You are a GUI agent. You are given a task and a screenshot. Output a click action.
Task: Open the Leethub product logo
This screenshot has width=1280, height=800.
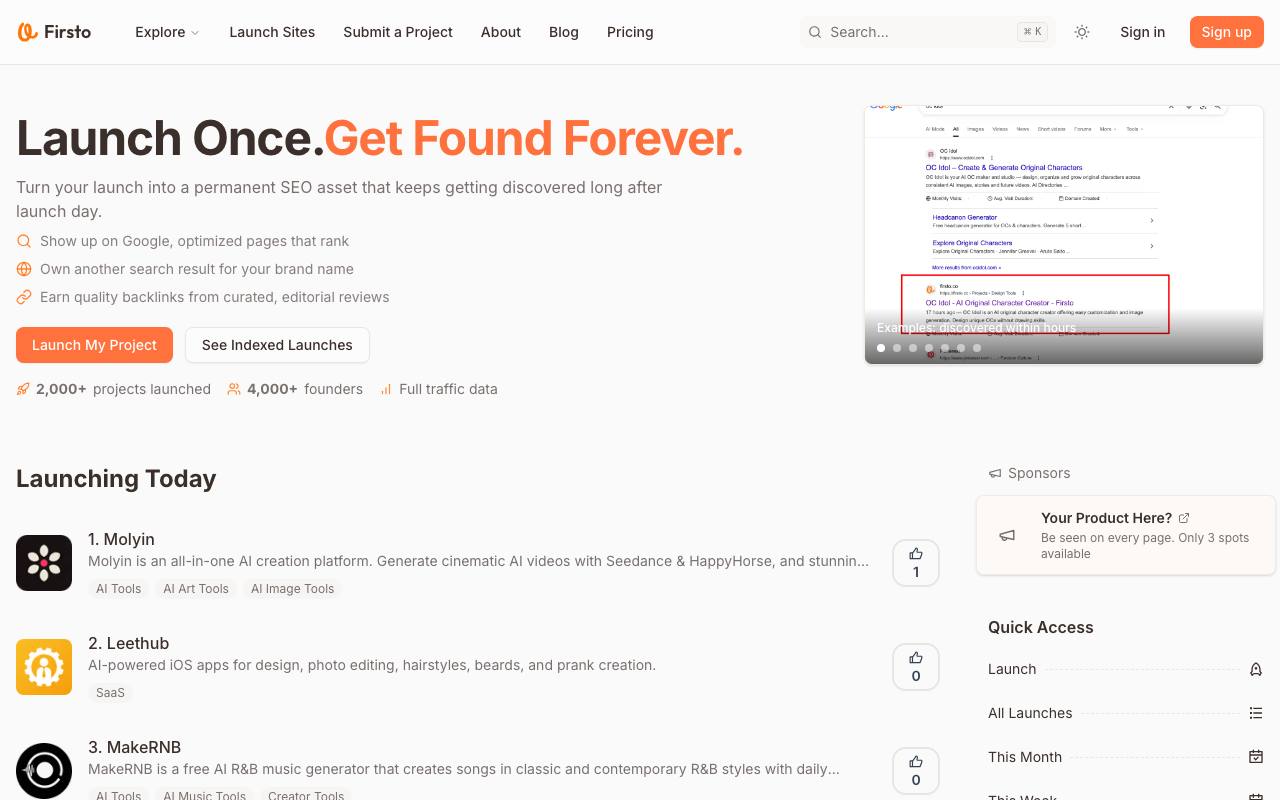[x=44, y=667]
